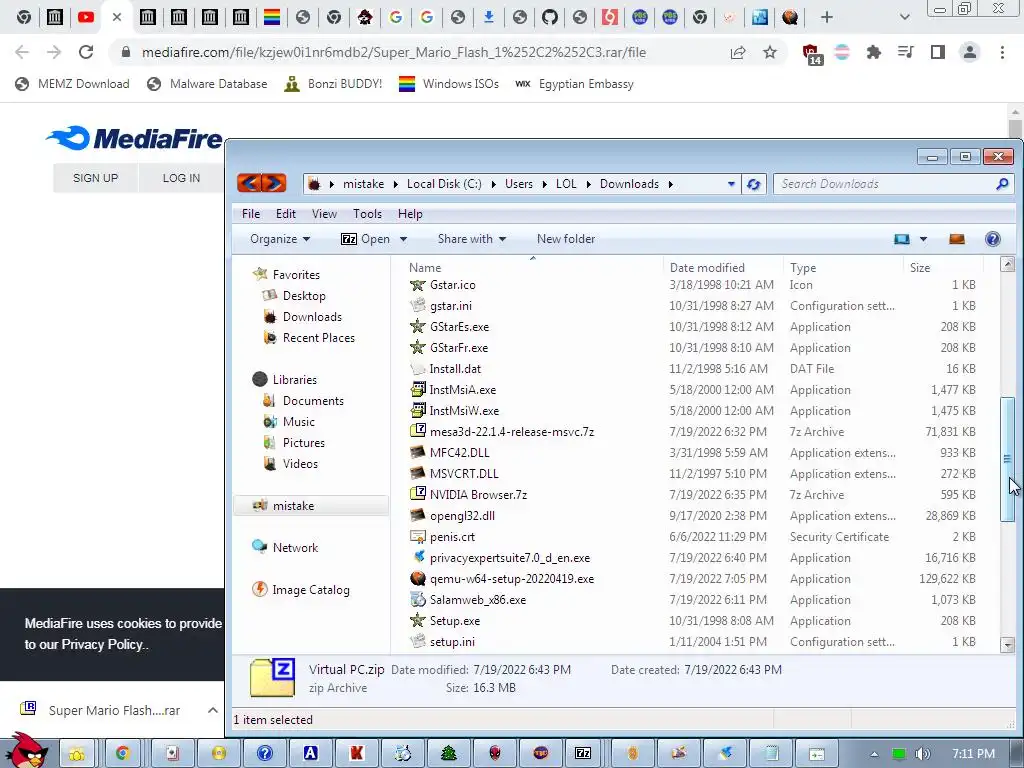Screen dimensions: 1024x768
Task: Expand the view options dropdown arrow
Action: point(923,239)
